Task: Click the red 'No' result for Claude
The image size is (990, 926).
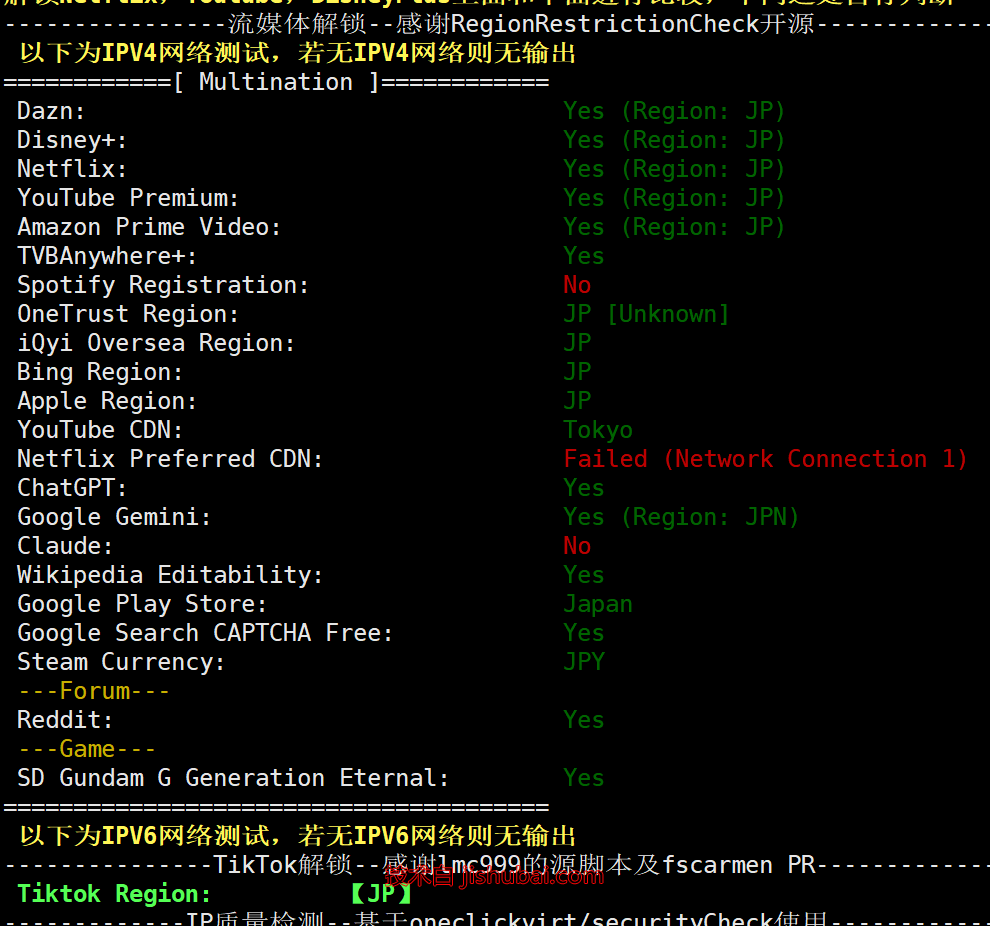Action: tap(577, 546)
